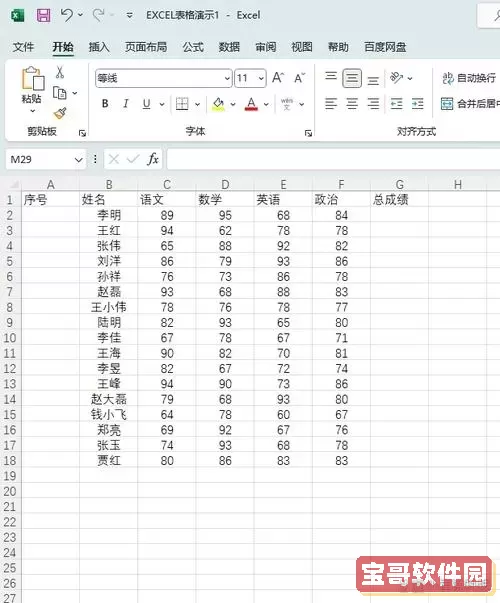
Task: Switch to the 视图 tab
Action: click(x=302, y=47)
